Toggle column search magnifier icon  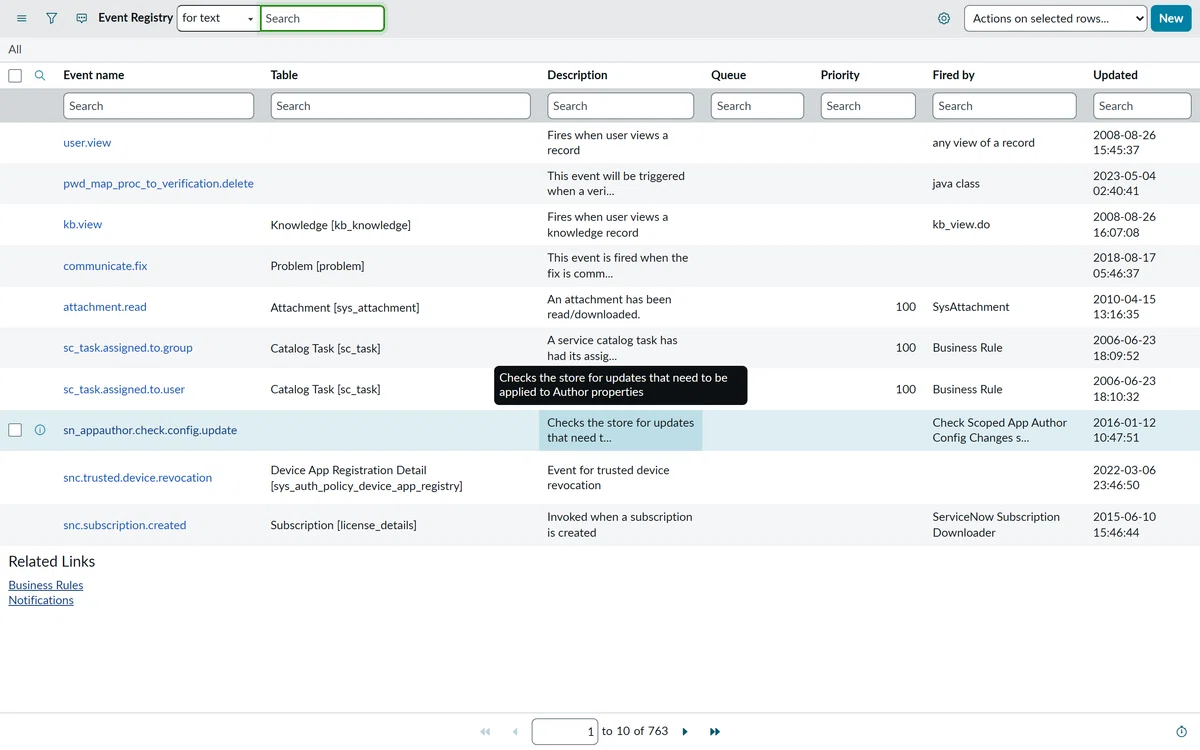(x=40, y=75)
